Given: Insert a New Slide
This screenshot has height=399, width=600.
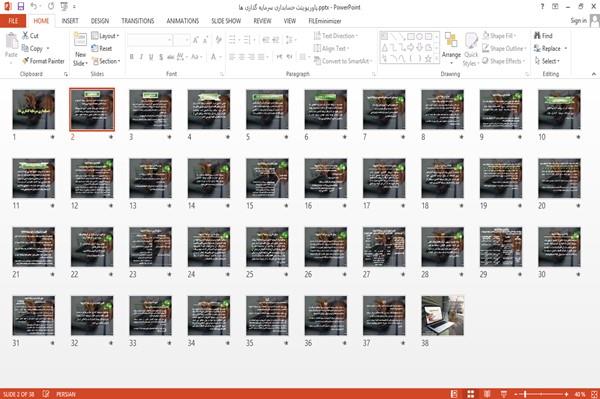Looking at the screenshot, I should coord(80,50).
